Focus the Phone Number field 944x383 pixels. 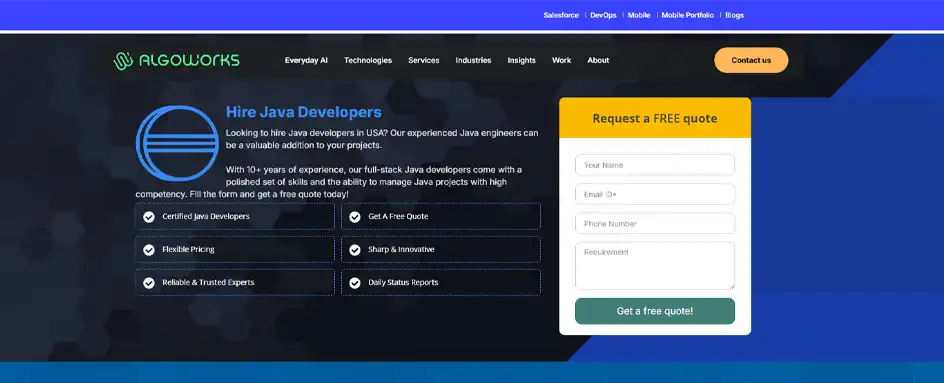[x=655, y=223]
